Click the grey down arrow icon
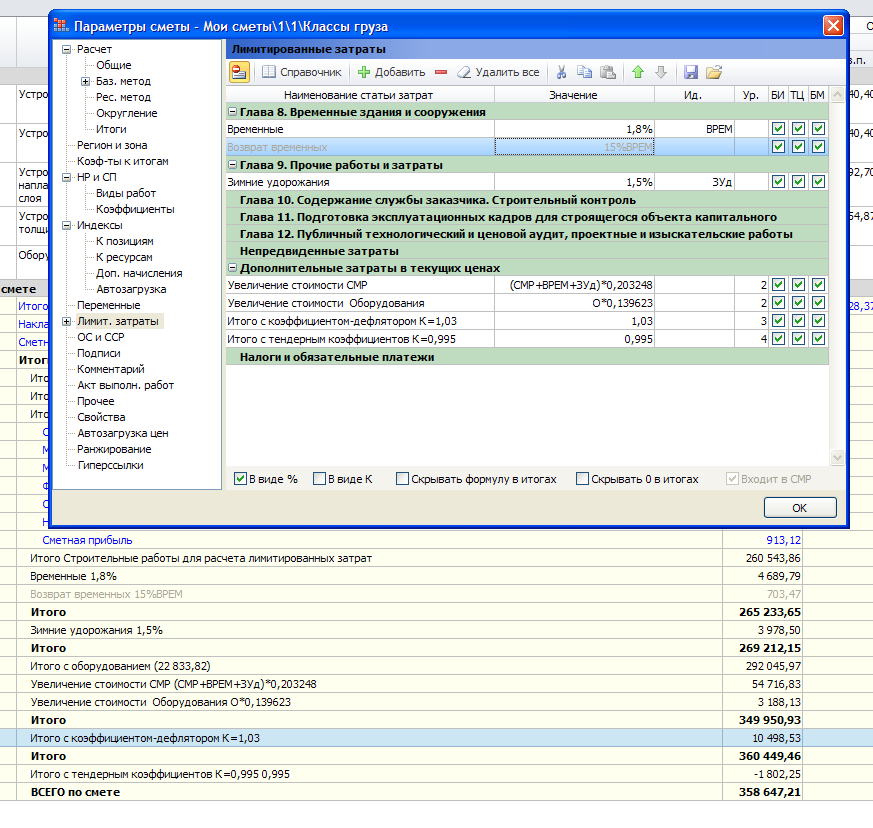 pyautogui.click(x=660, y=72)
